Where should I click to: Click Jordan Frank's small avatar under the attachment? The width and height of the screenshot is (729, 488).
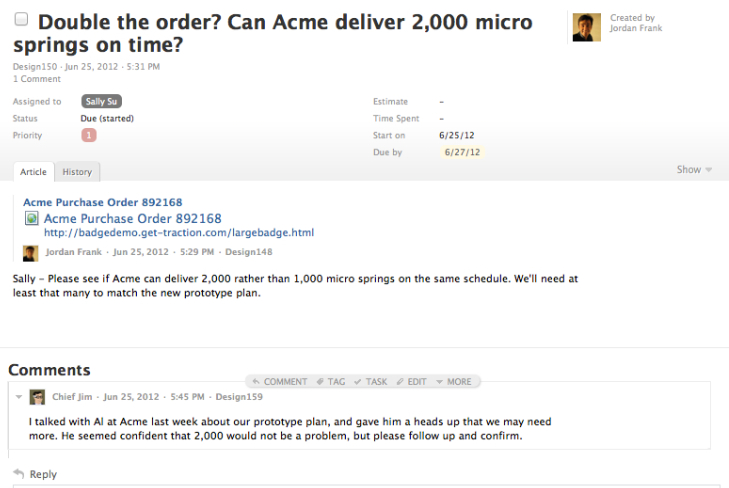pyautogui.click(x=30, y=253)
